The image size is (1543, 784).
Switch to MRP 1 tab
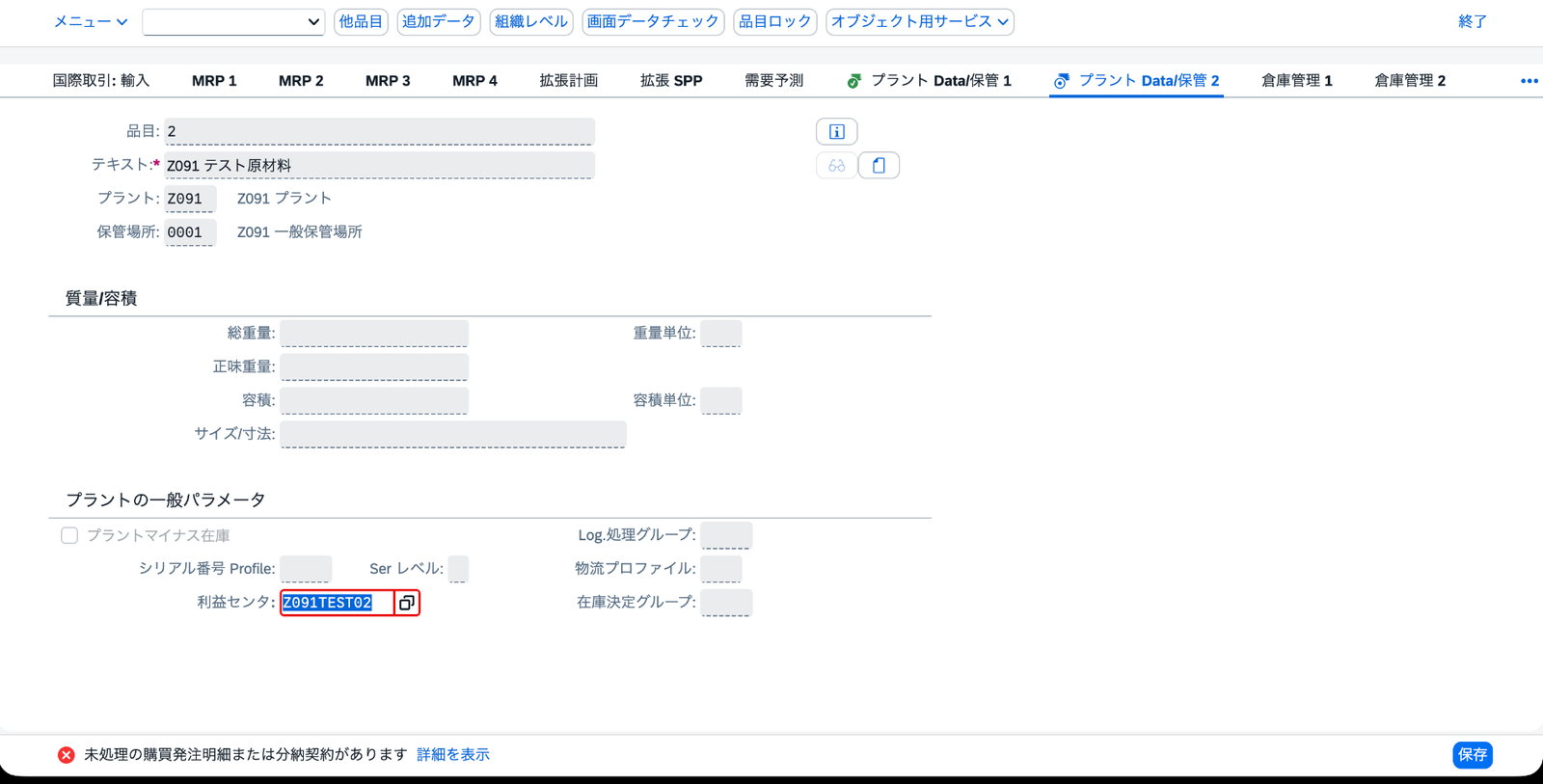tap(214, 81)
